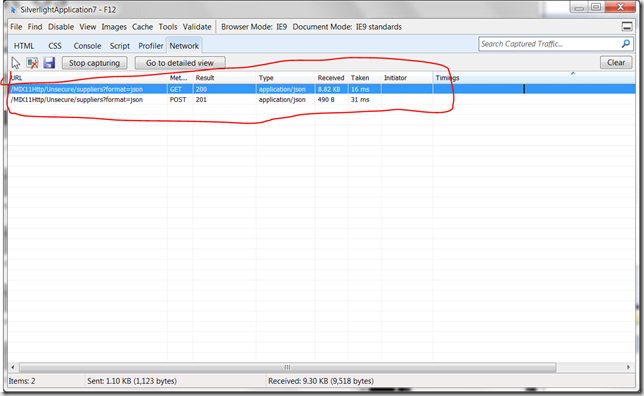Image resolution: width=644 pixels, height=396 pixels.
Task: Click the Received: 9.30 KB status entry
Action: tap(321, 381)
